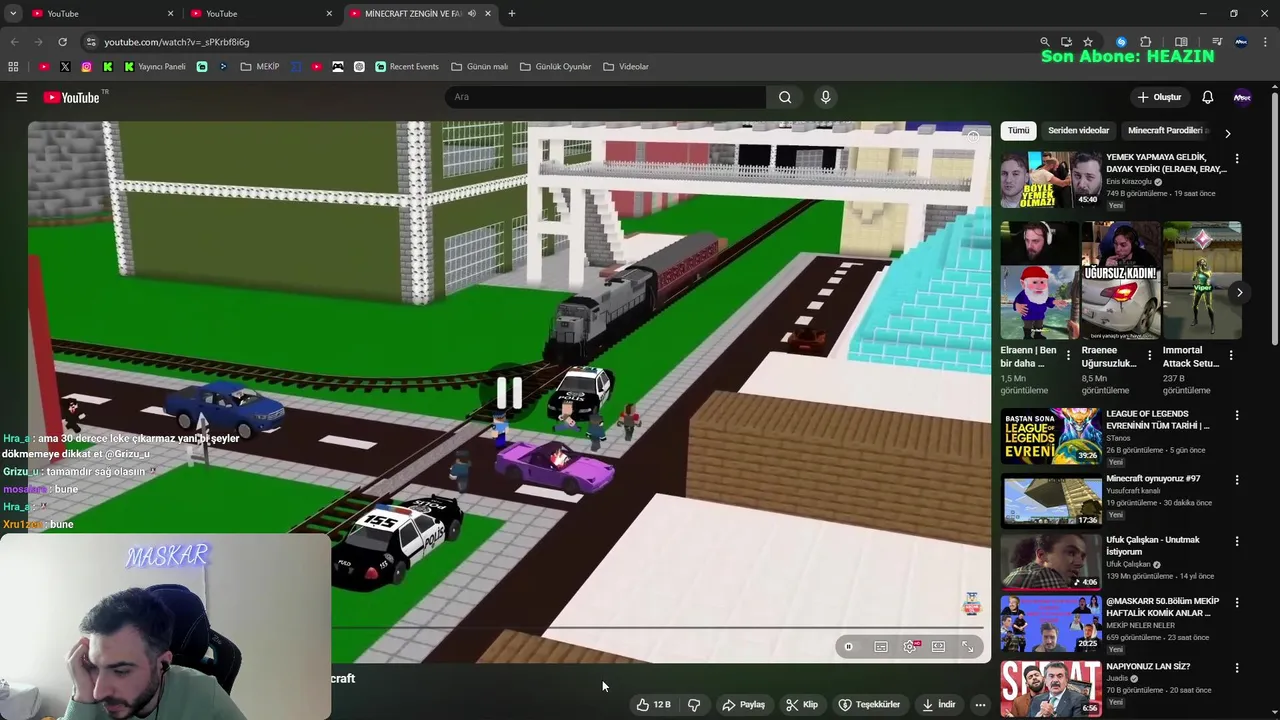Bookmark this page with star icon
The height and width of the screenshot is (720, 1280).
[1088, 42]
